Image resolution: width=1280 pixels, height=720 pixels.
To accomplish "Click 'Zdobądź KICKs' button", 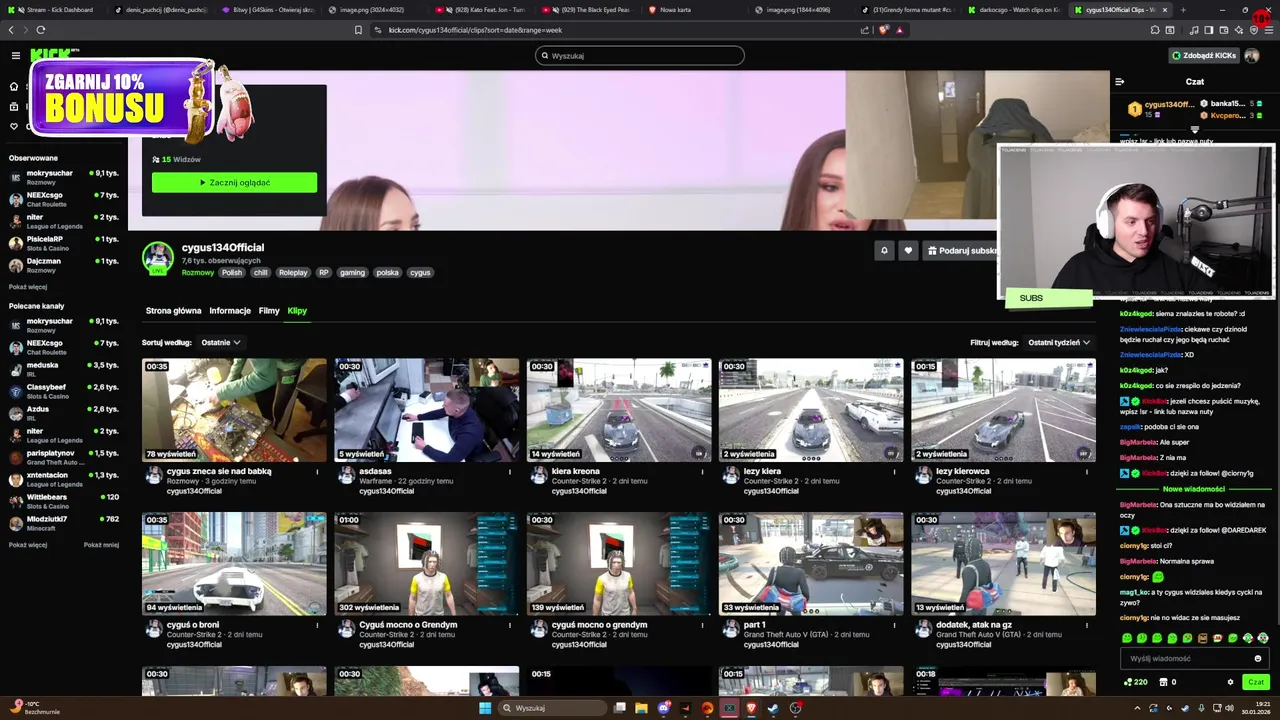I will click(1204, 55).
